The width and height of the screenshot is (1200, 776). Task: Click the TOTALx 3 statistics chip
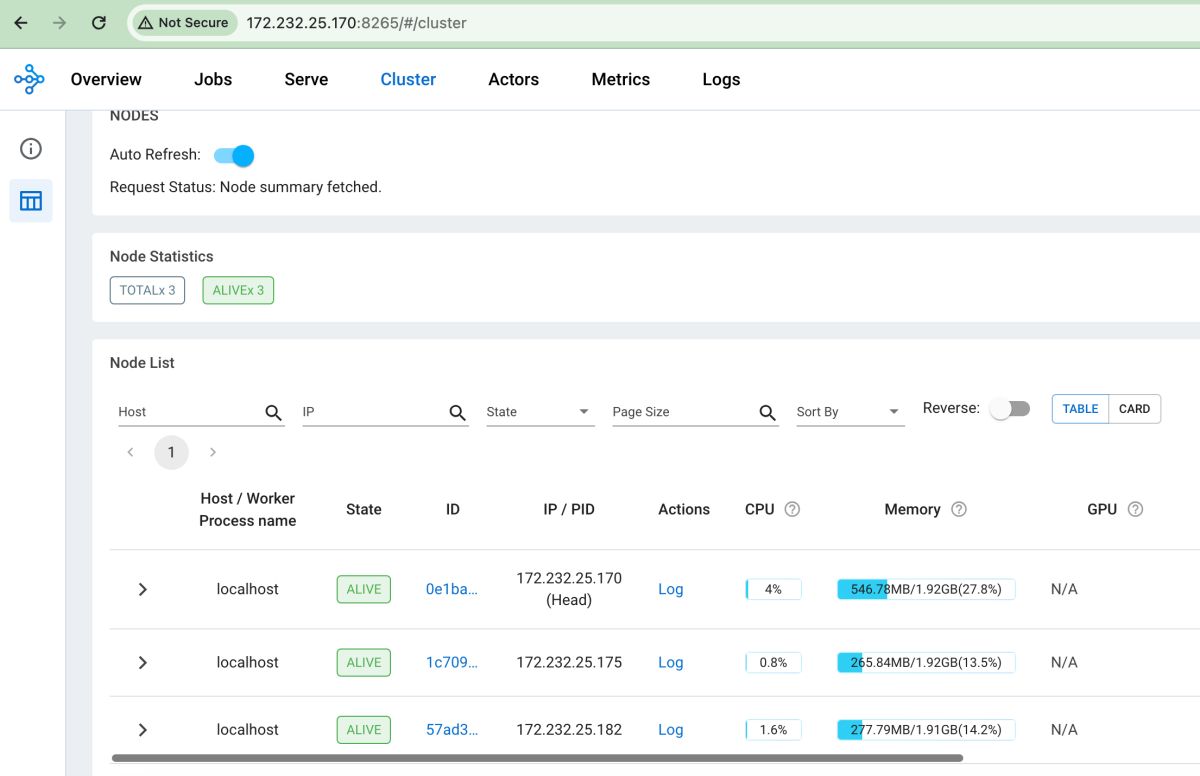point(147,290)
